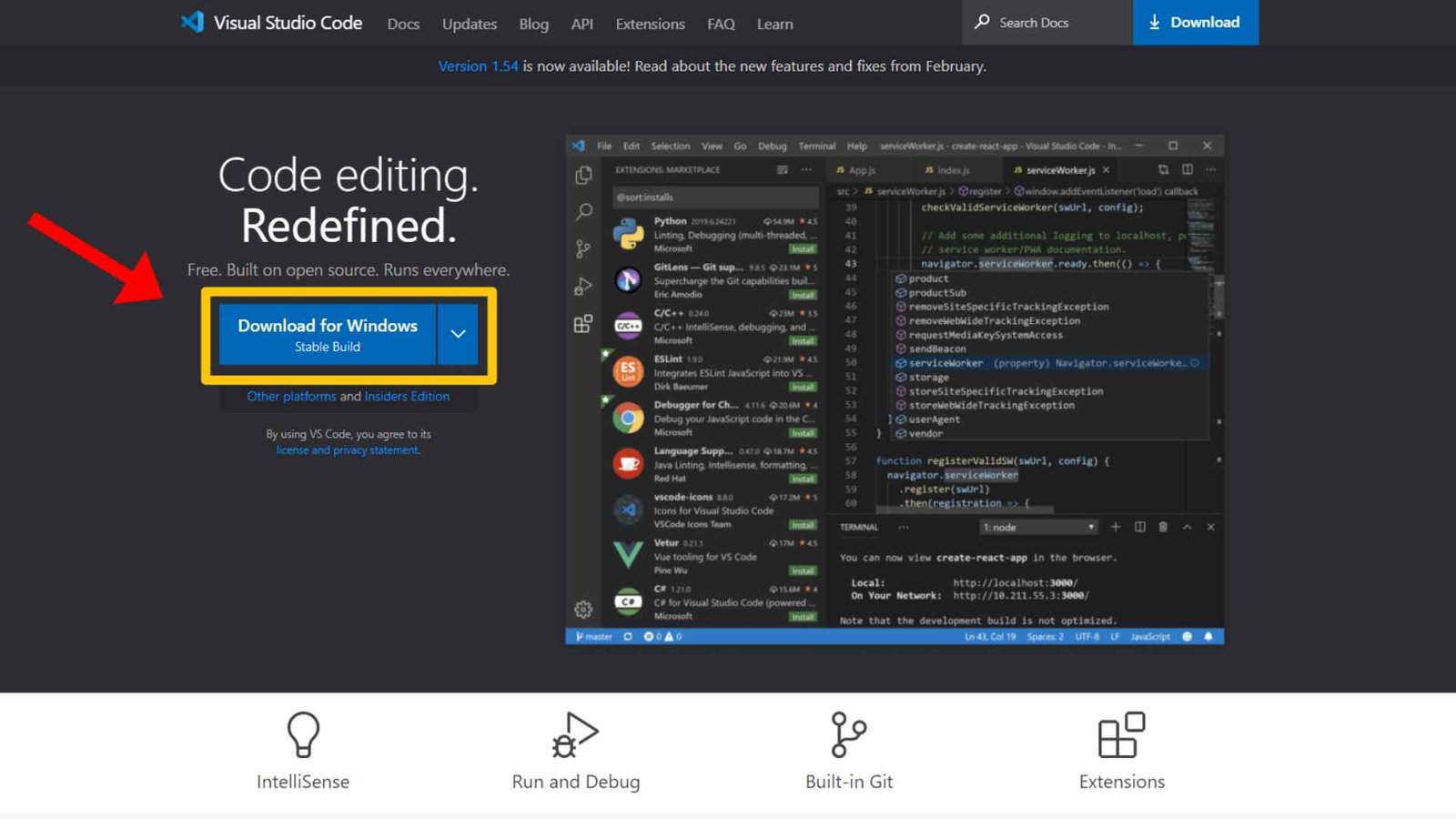This screenshot has height=819, width=1456.
Task: Click the notifications bell in status bar
Action: [x=1208, y=636]
